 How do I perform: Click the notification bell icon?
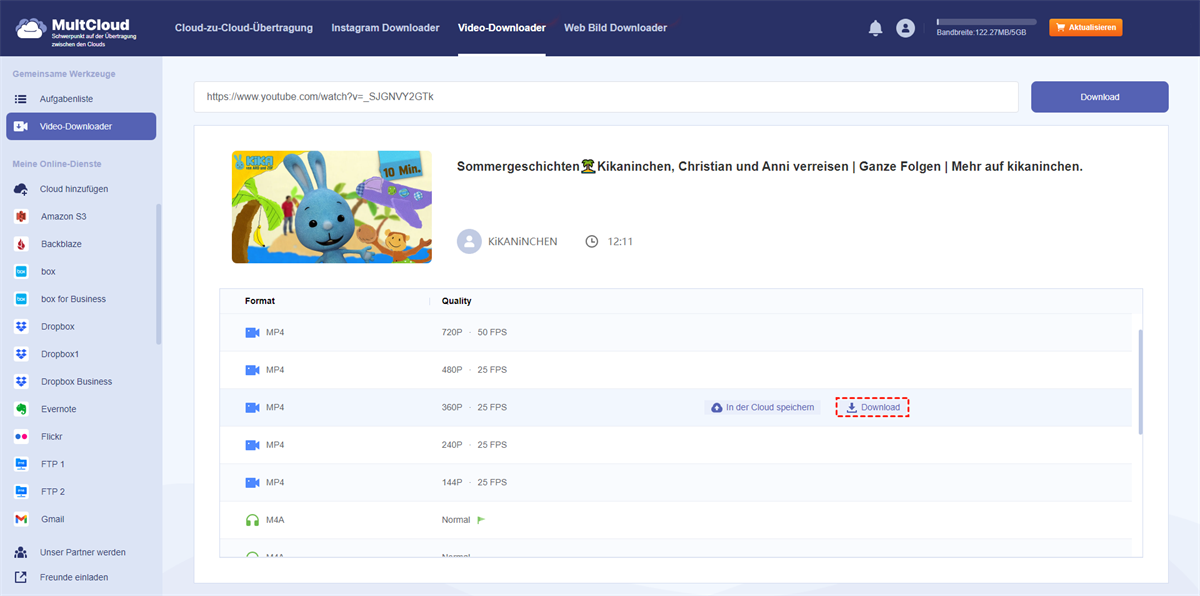[876, 28]
